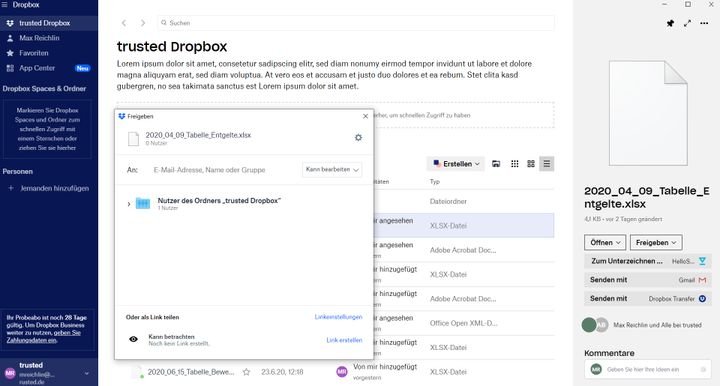The width and height of the screenshot is (720, 386).
Task: Select the Office Open XML-D... row
Action: (464, 323)
